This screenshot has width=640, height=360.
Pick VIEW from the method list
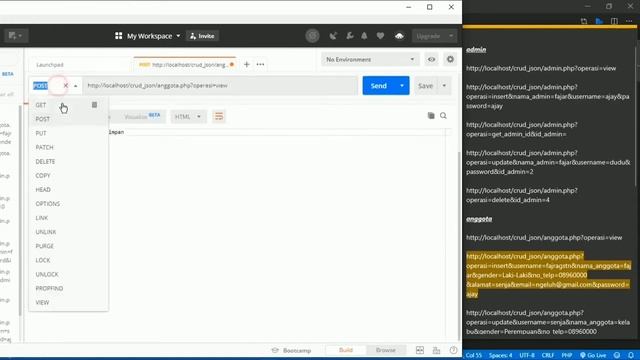click(42, 302)
